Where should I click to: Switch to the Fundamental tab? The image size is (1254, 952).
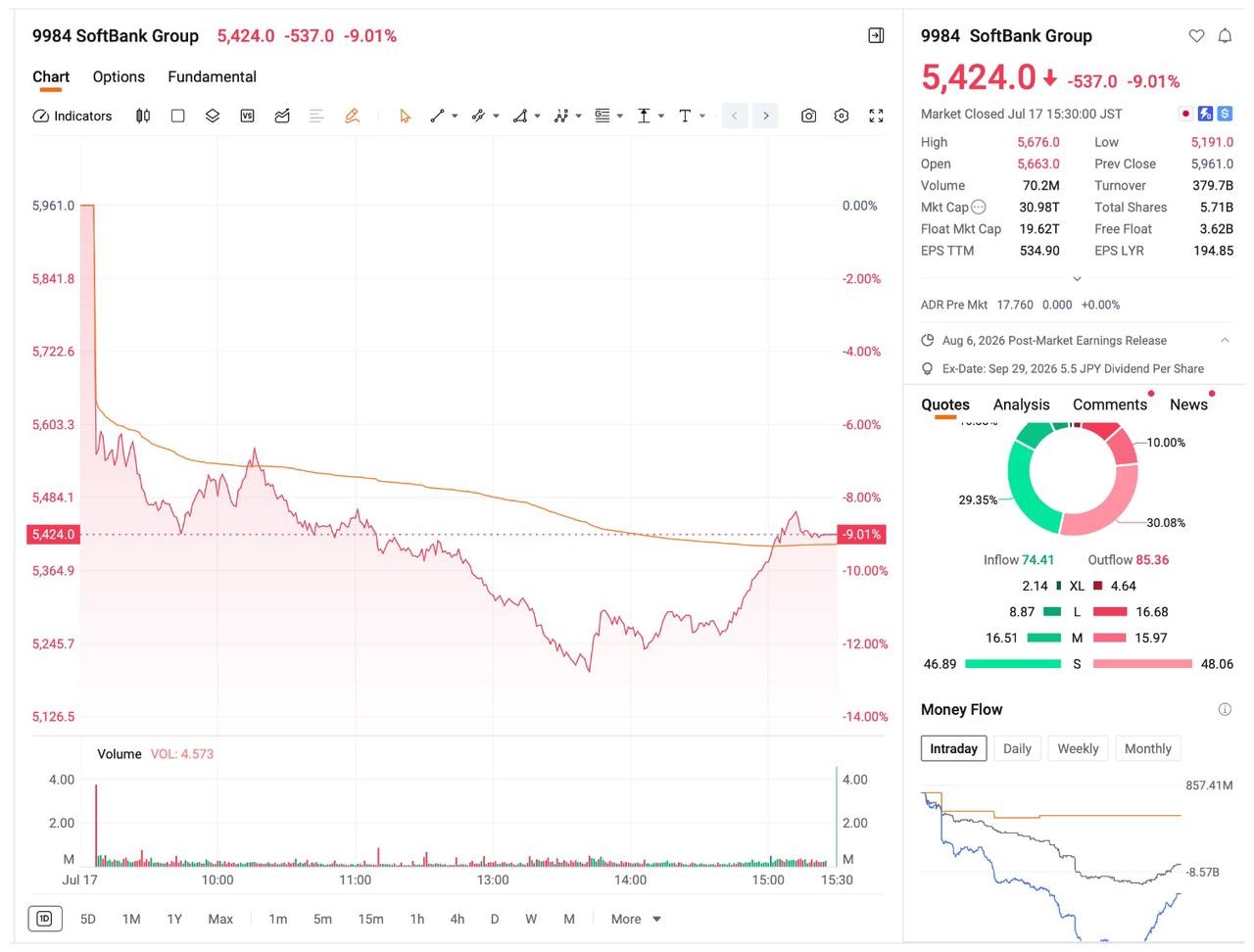[212, 76]
